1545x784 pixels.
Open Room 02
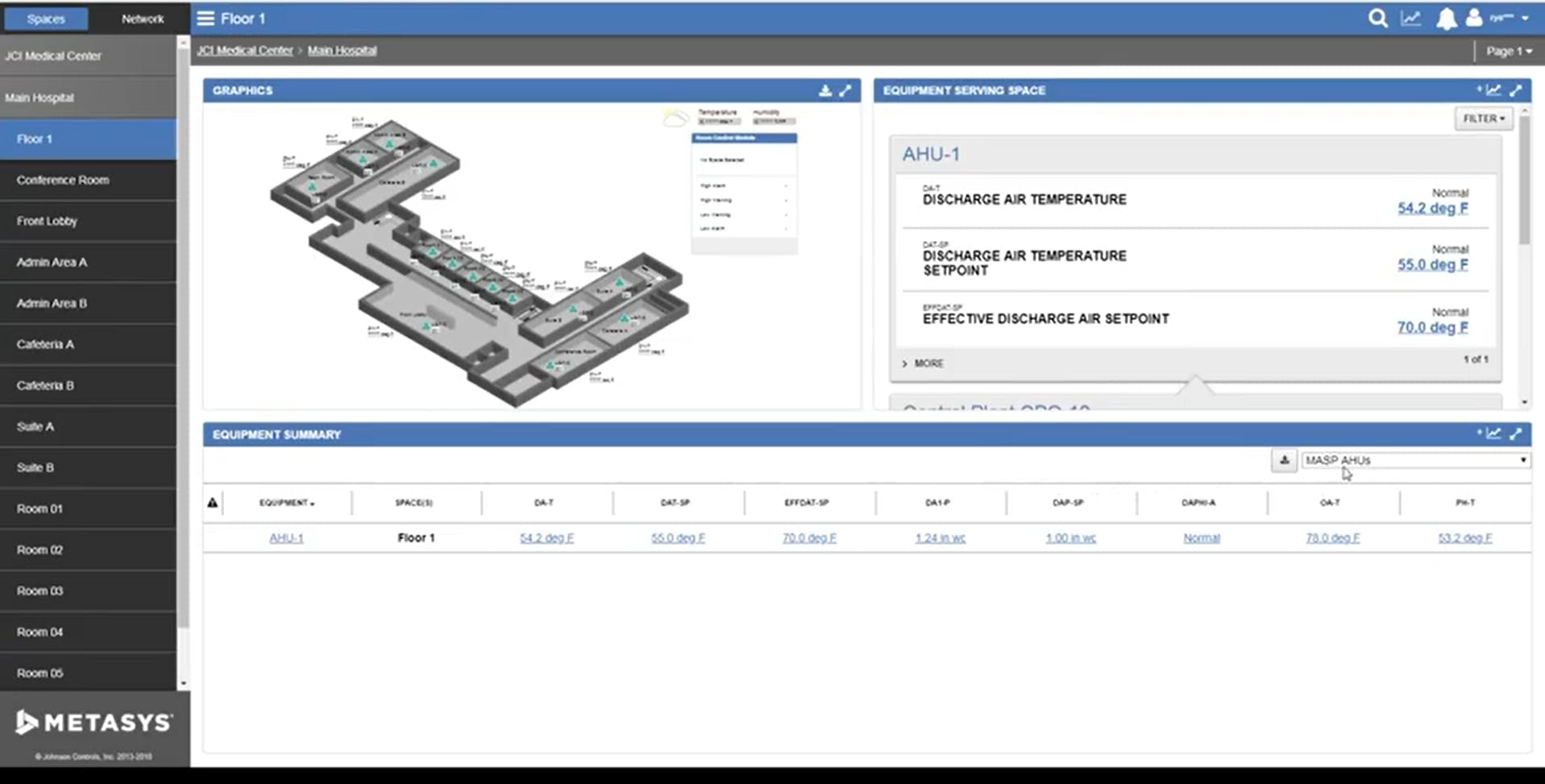tap(89, 550)
